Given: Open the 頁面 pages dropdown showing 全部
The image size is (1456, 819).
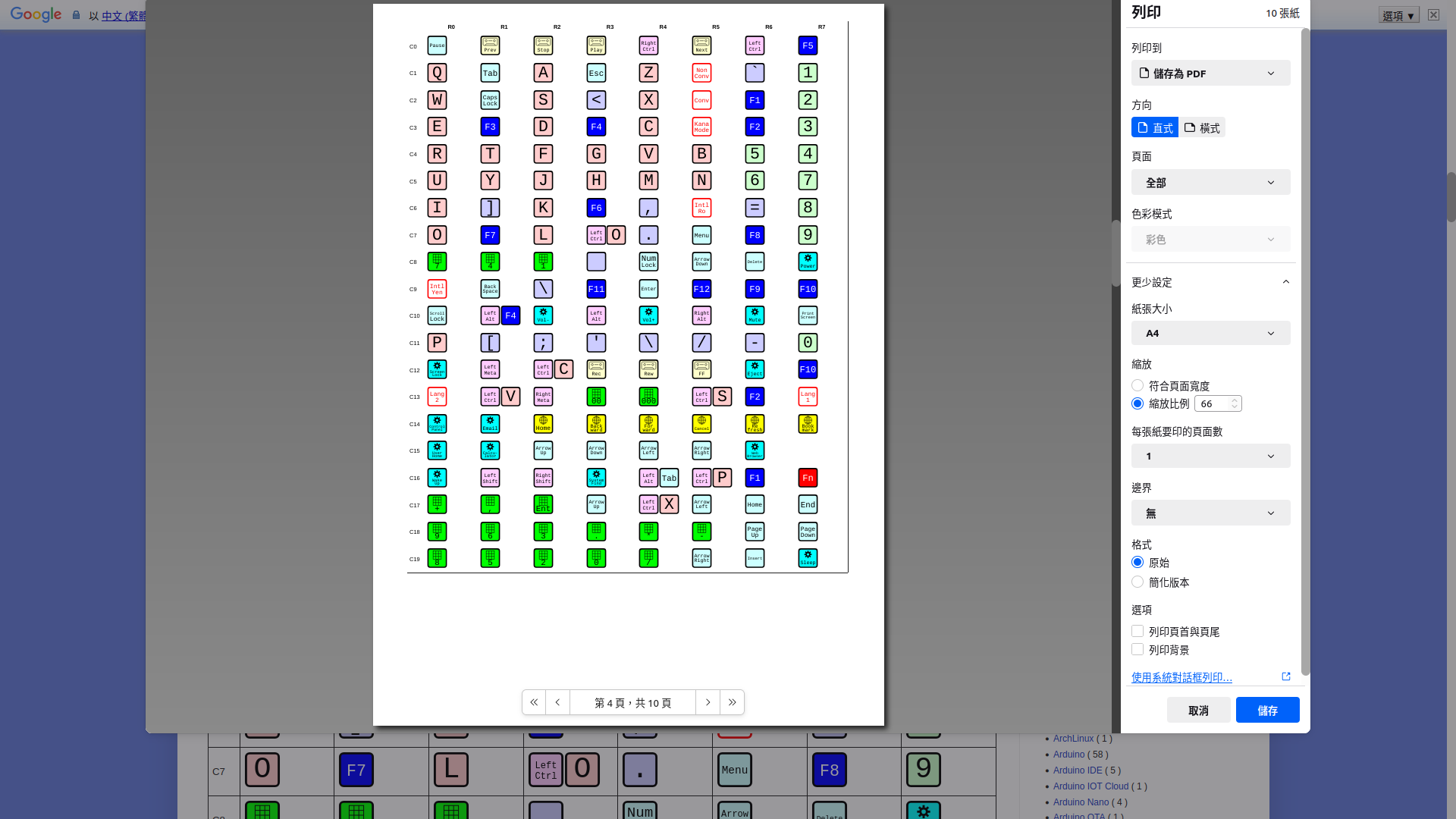Looking at the screenshot, I should click(1211, 182).
